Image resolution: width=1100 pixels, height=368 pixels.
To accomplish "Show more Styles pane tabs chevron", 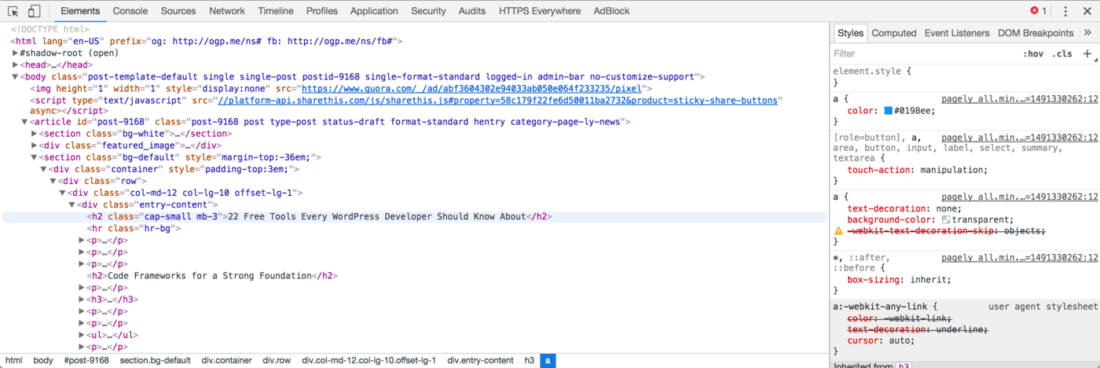I will [1087, 33].
